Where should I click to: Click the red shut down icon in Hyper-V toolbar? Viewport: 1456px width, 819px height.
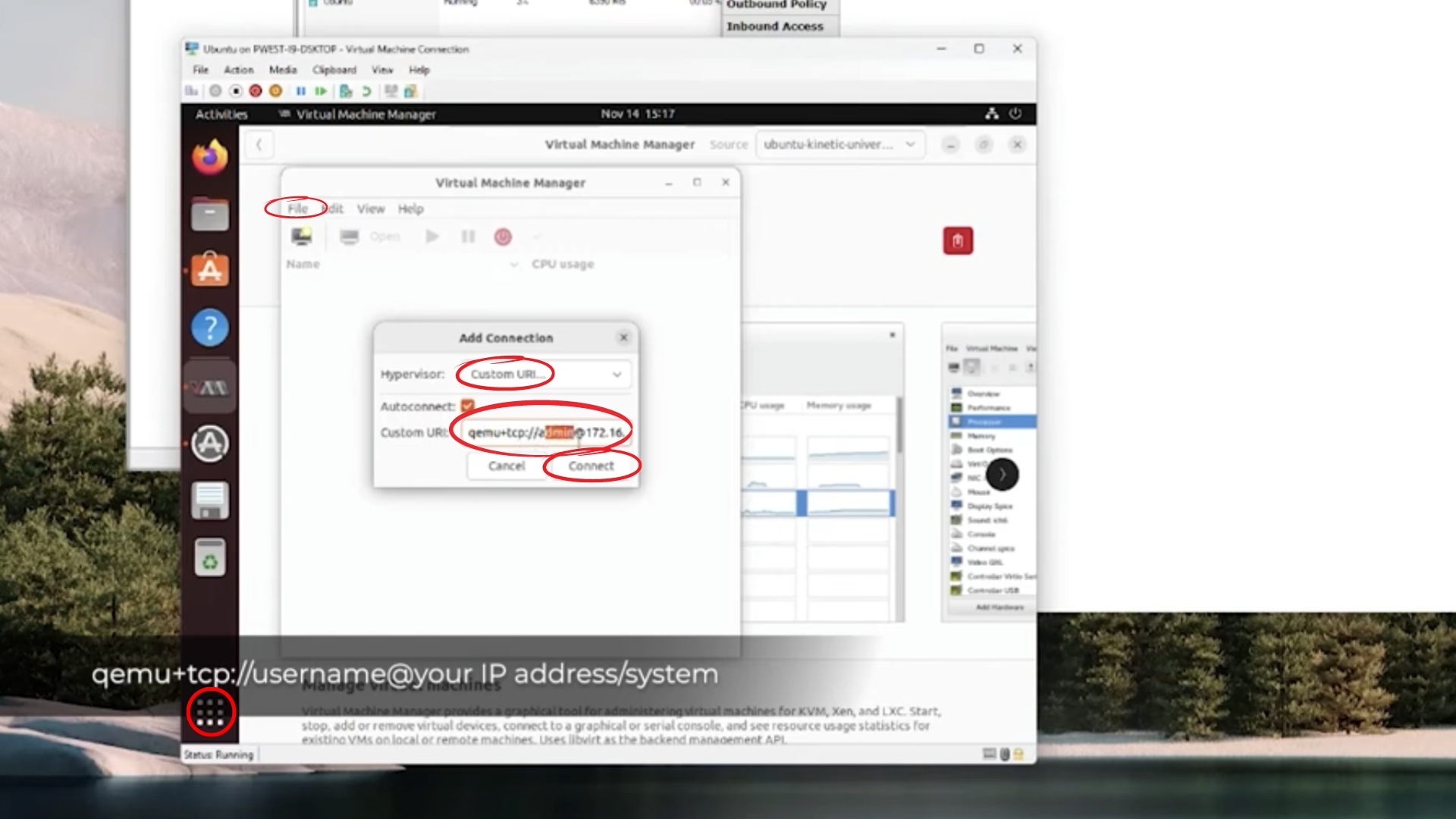[x=256, y=92]
